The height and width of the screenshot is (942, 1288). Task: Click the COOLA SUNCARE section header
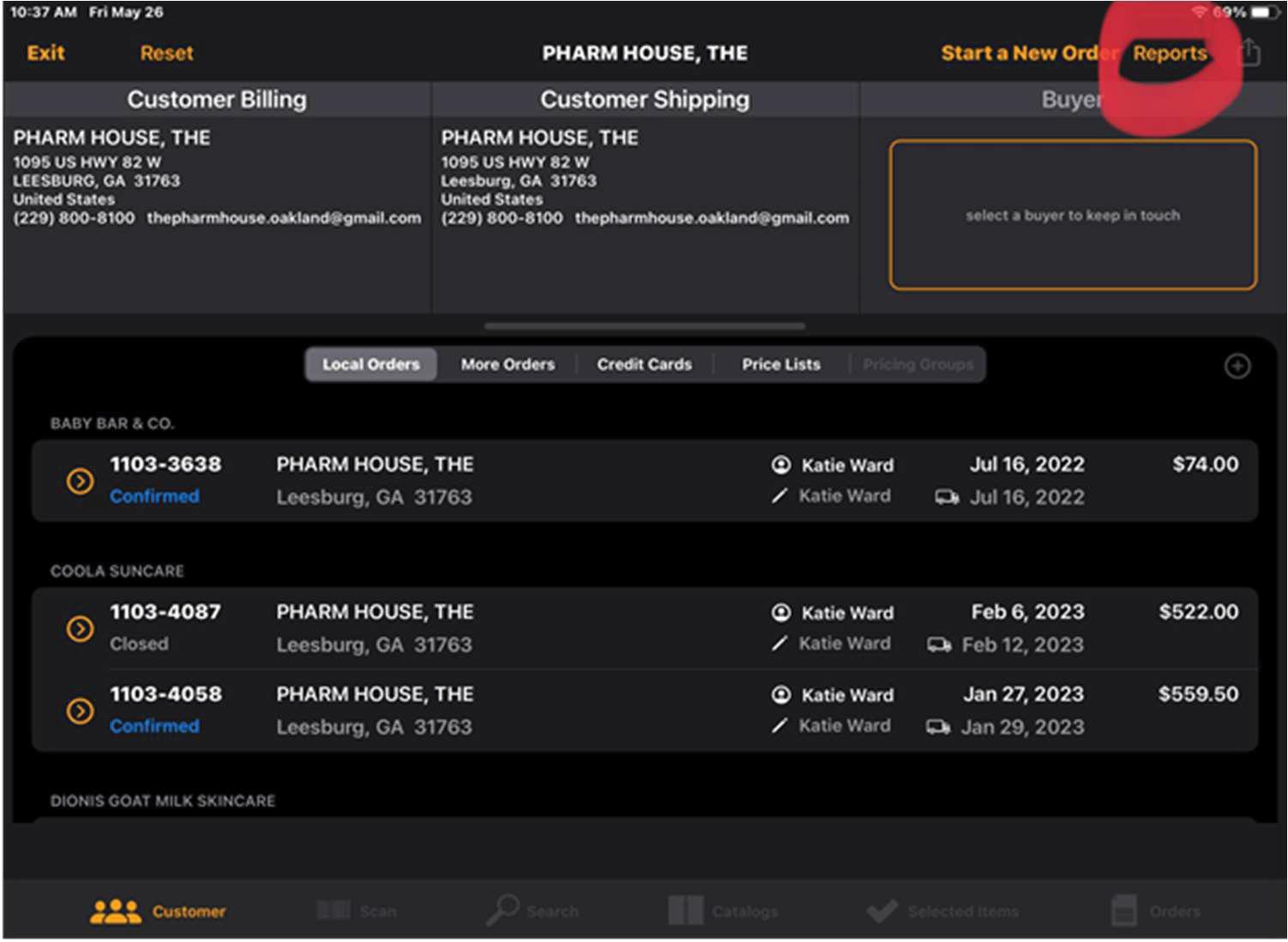[x=117, y=571]
